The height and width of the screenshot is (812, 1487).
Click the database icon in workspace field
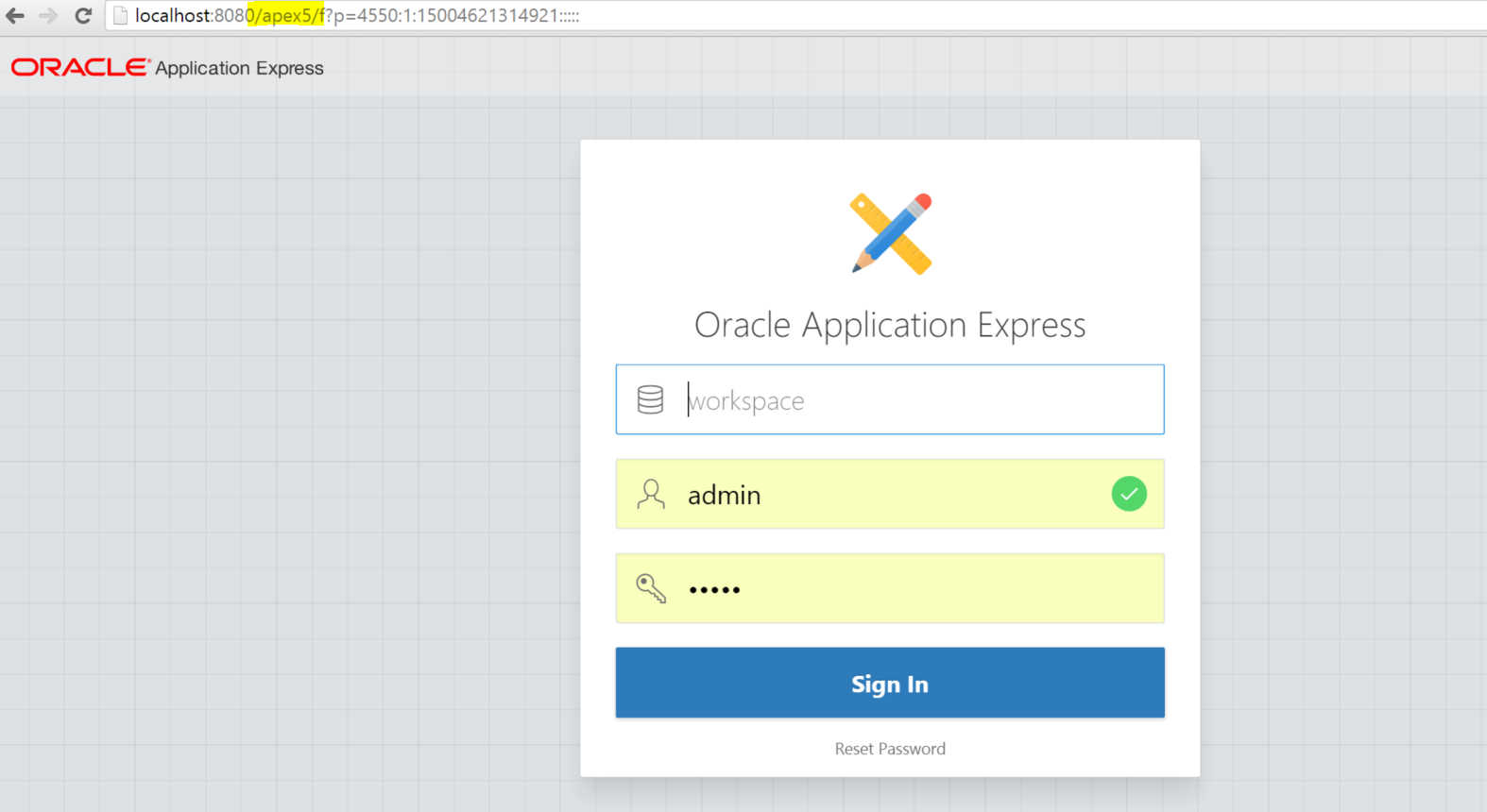[x=650, y=399]
